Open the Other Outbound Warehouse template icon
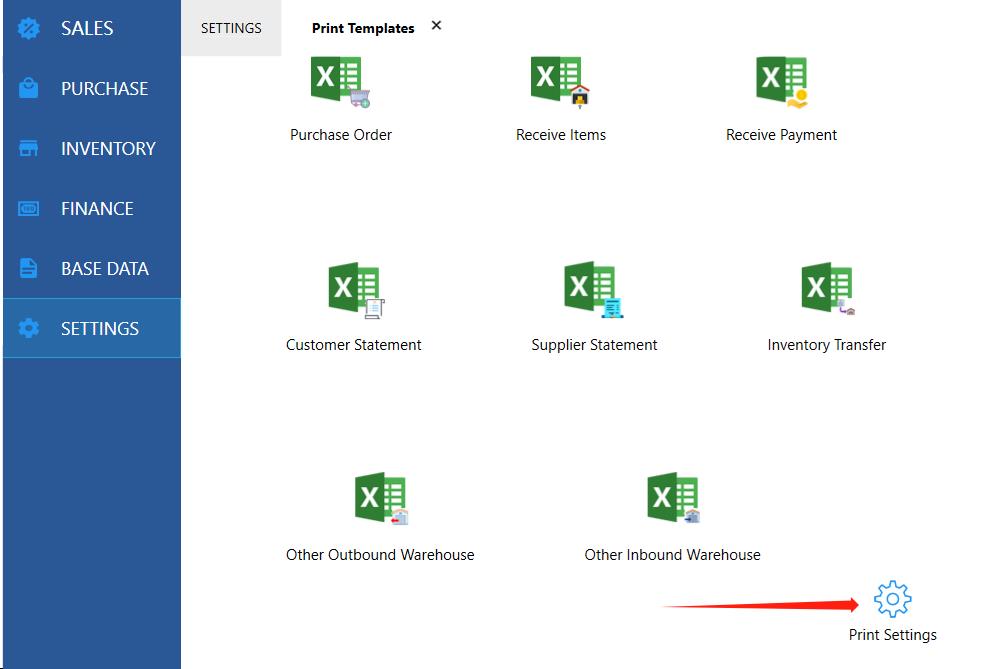990x669 pixels. [381, 498]
